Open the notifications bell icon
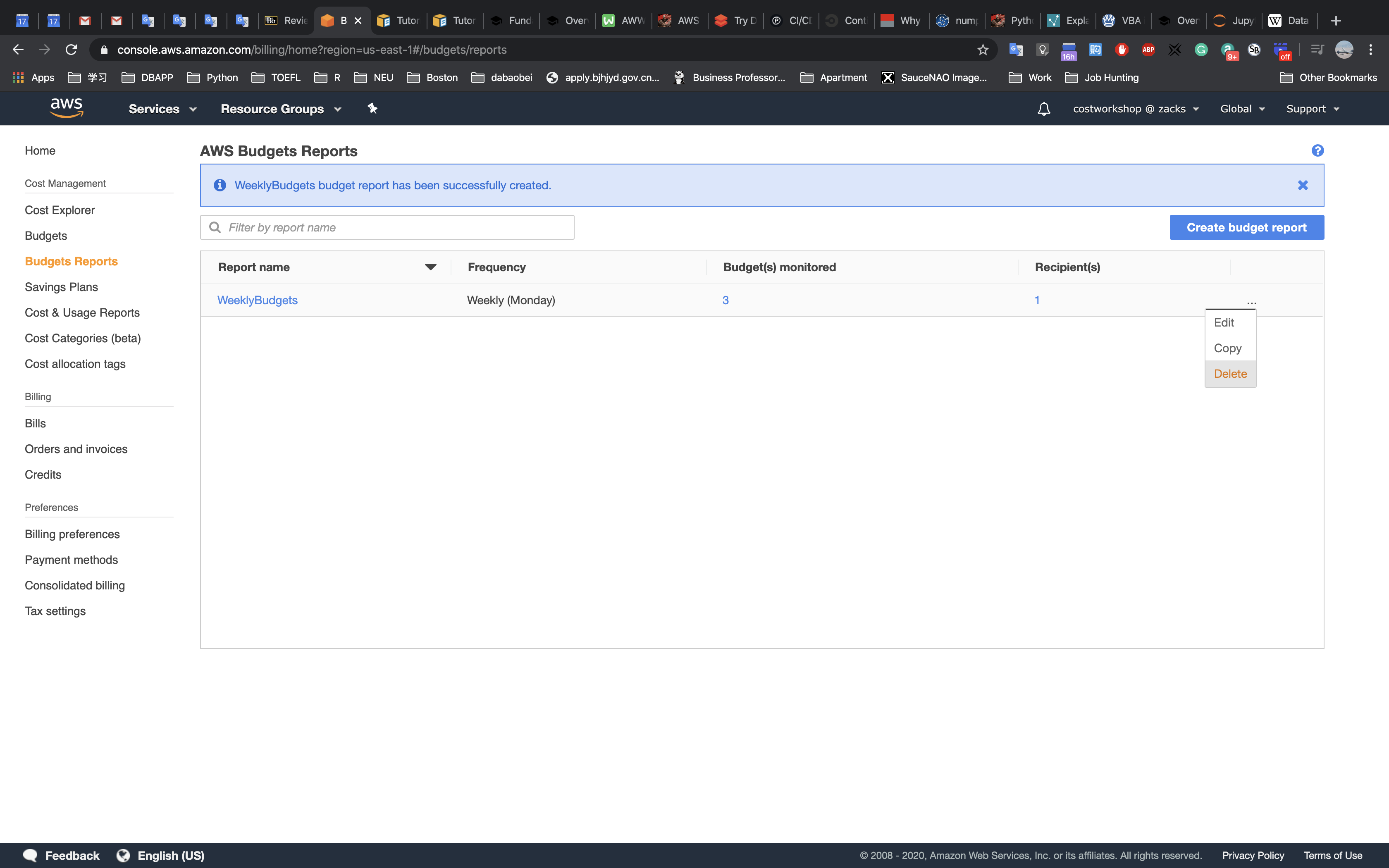Screen dimensions: 1389x868 1043,109
